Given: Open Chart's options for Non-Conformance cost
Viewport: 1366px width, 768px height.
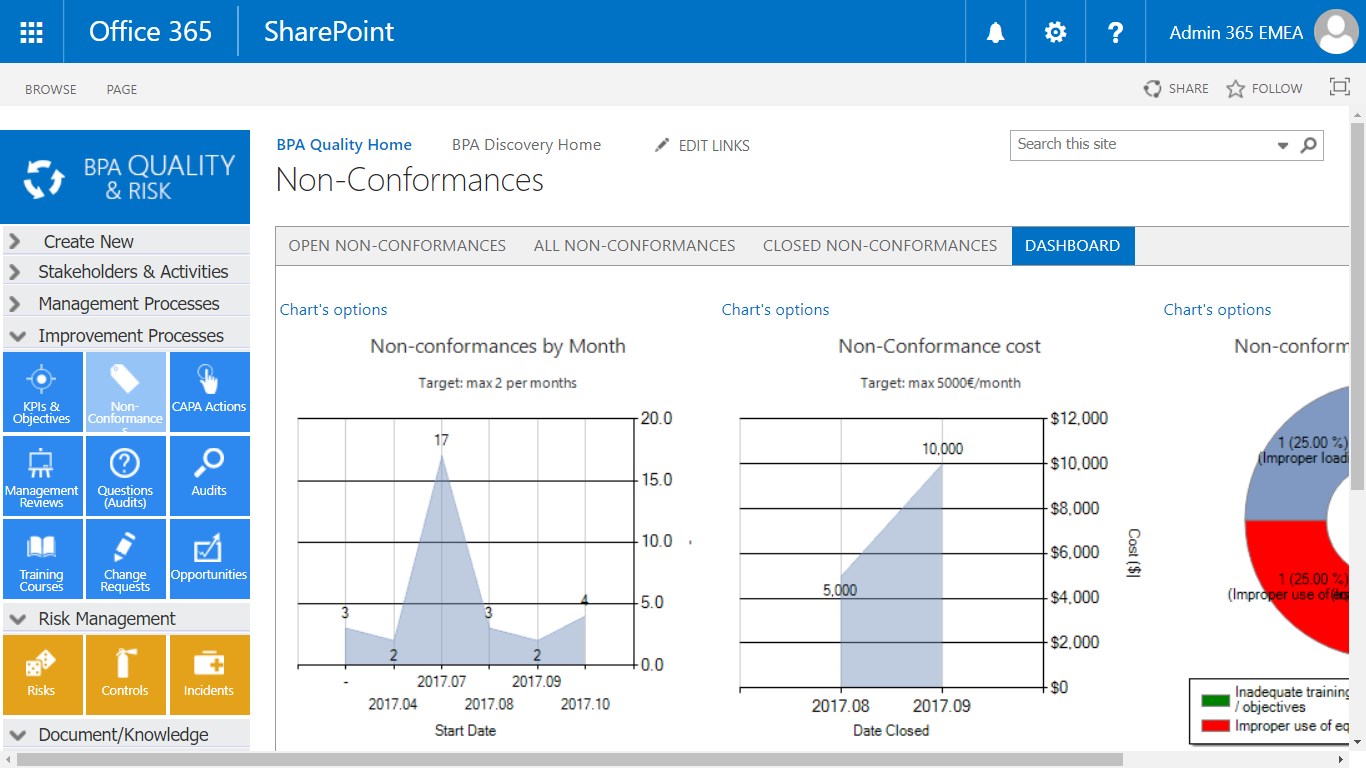Looking at the screenshot, I should point(775,310).
